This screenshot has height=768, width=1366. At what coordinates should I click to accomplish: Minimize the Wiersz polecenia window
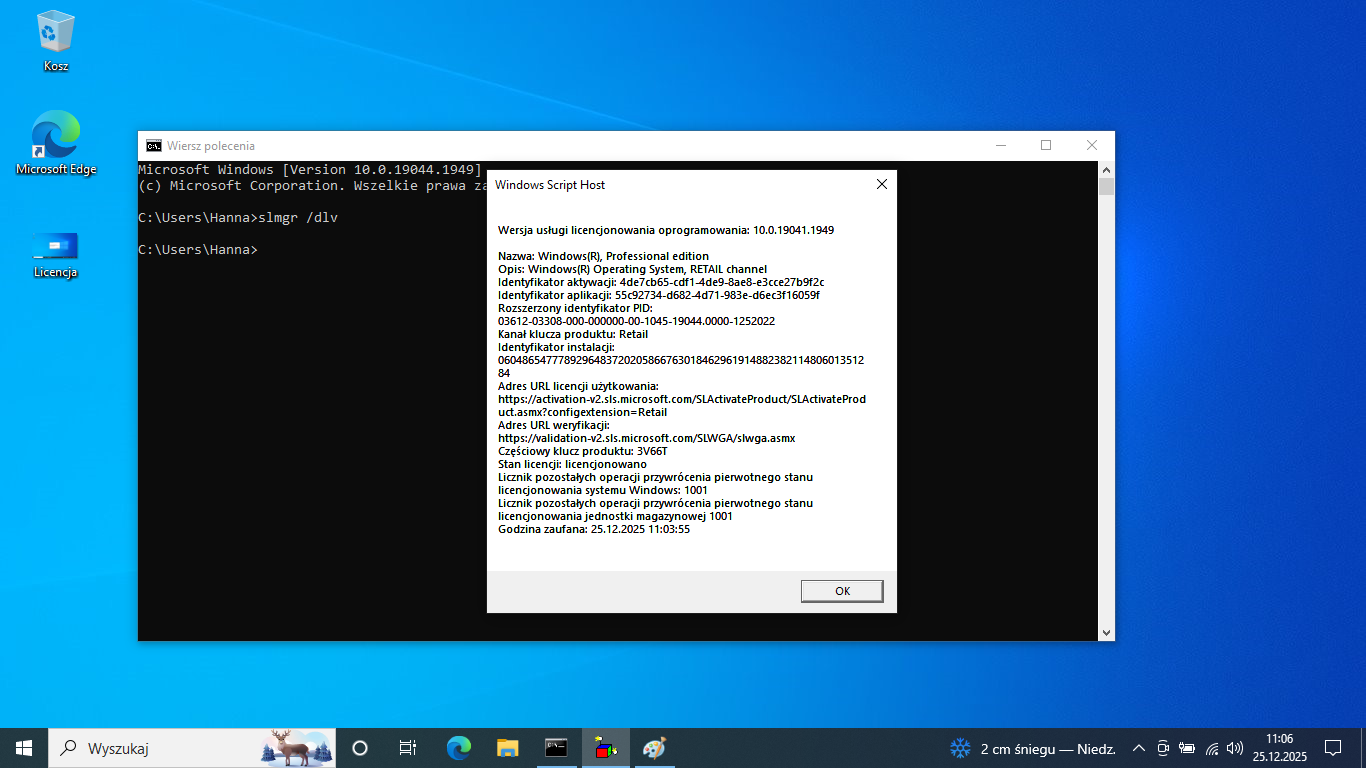[1000, 146]
